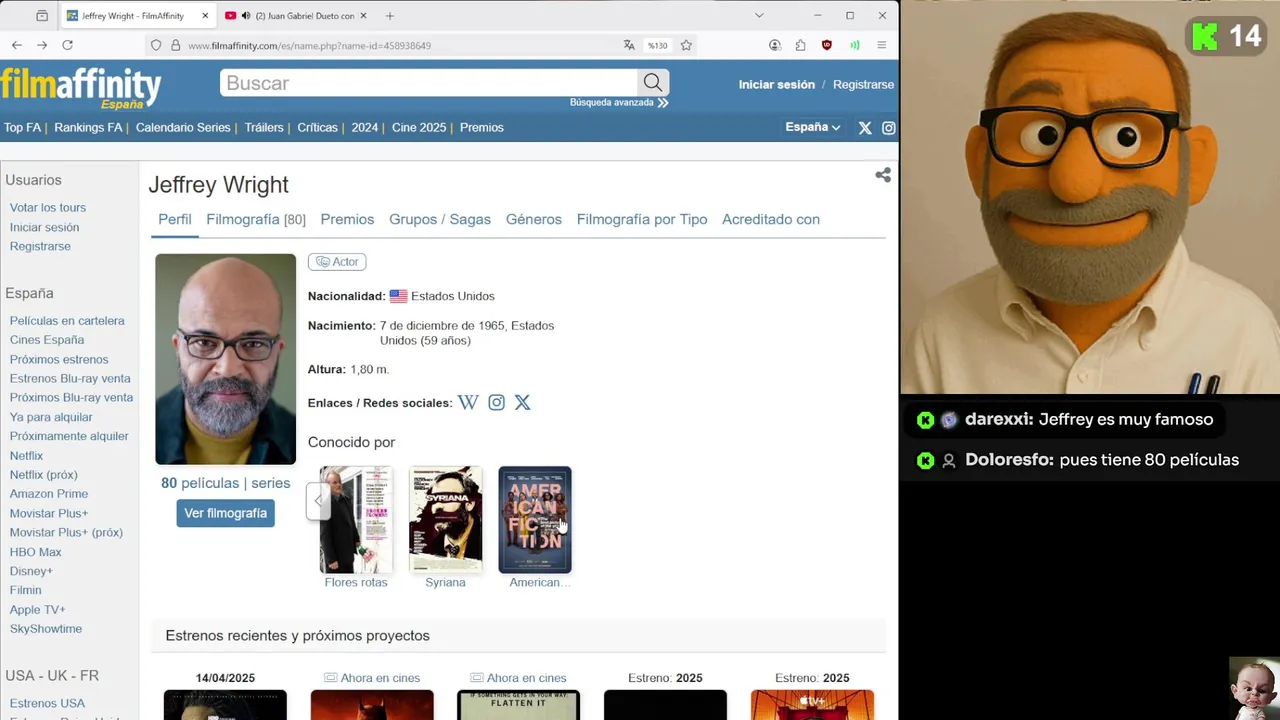
Task: Select the Premios profile tab
Action: coord(347,219)
